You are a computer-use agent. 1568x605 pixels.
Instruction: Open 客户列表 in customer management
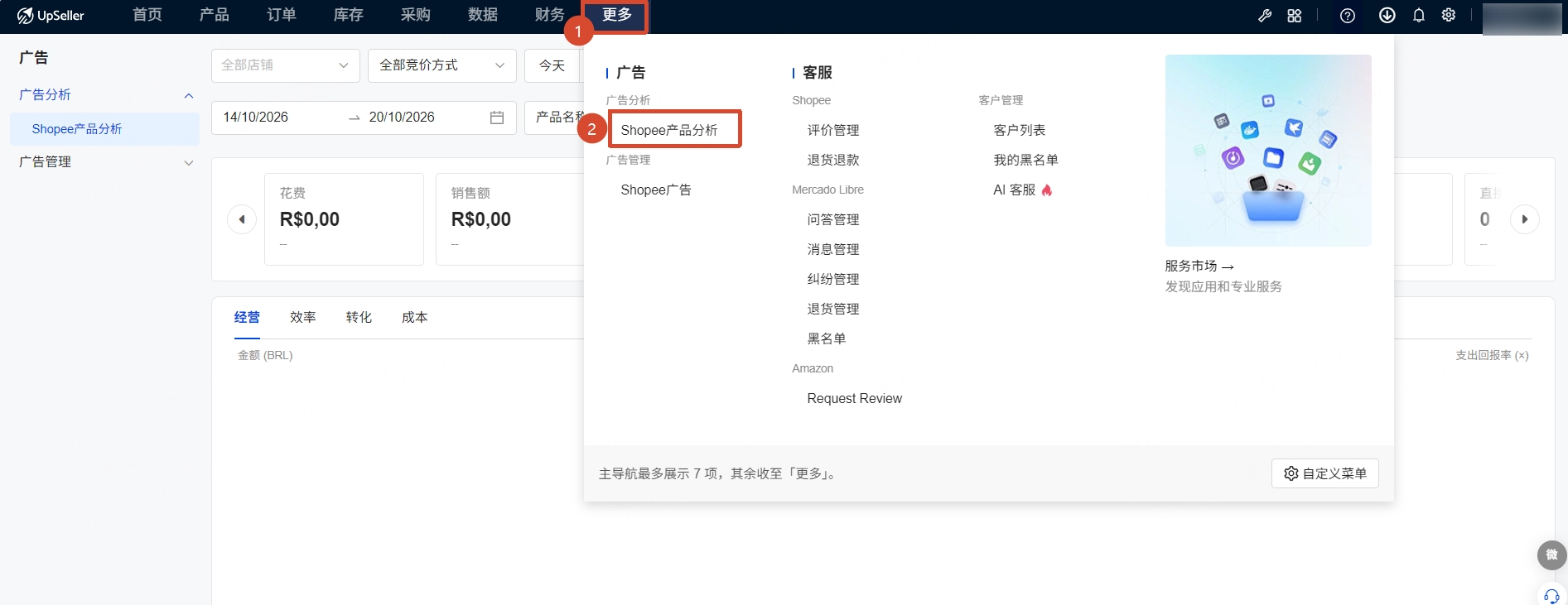coord(1020,131)
